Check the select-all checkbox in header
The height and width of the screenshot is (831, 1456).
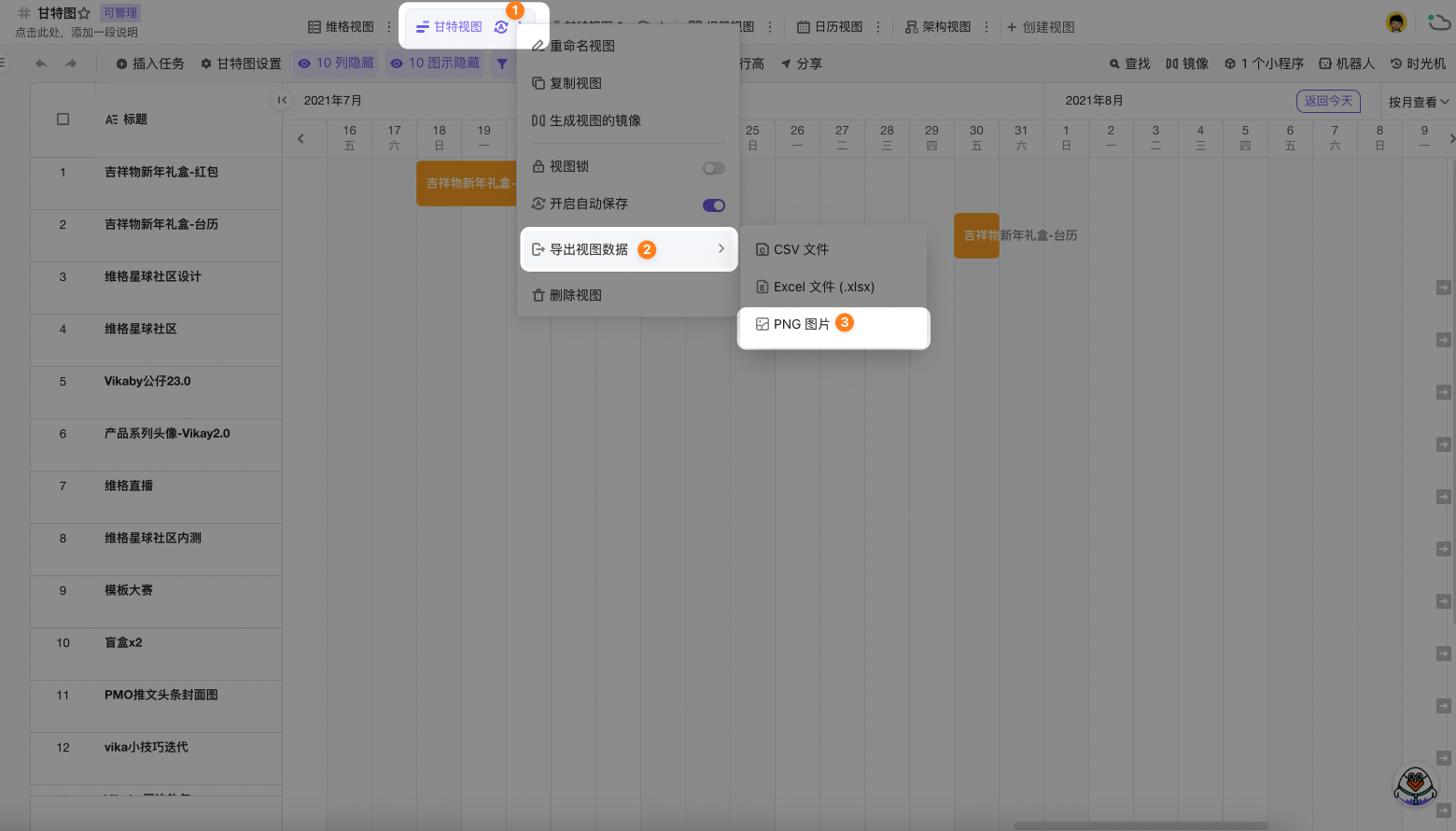pyautogui.click(x=63, y=120)
